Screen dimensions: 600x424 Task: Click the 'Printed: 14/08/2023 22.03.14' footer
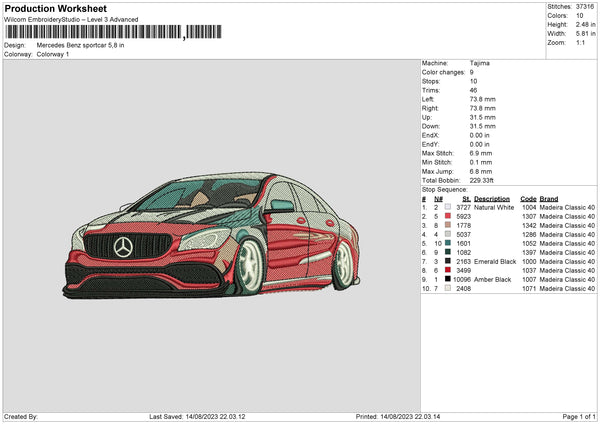[x=398, y=416]
